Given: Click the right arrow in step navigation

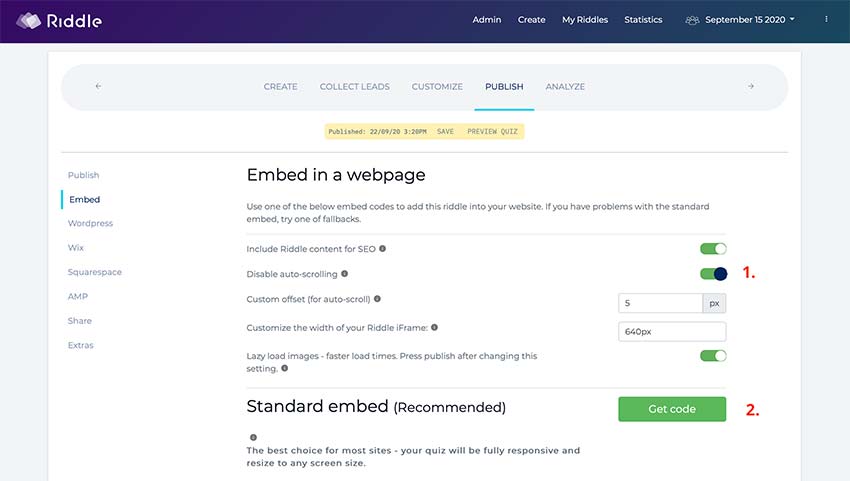Looking at the screenshot, I should pyautogui.click(x=751, y=86).
